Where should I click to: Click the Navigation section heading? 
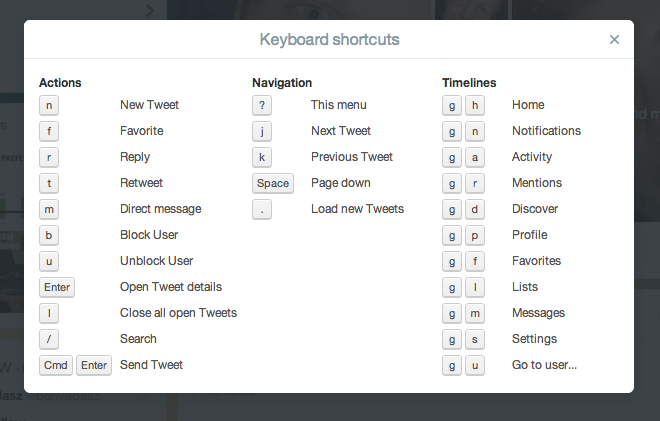pyautogui.click(x=282, y=83)
